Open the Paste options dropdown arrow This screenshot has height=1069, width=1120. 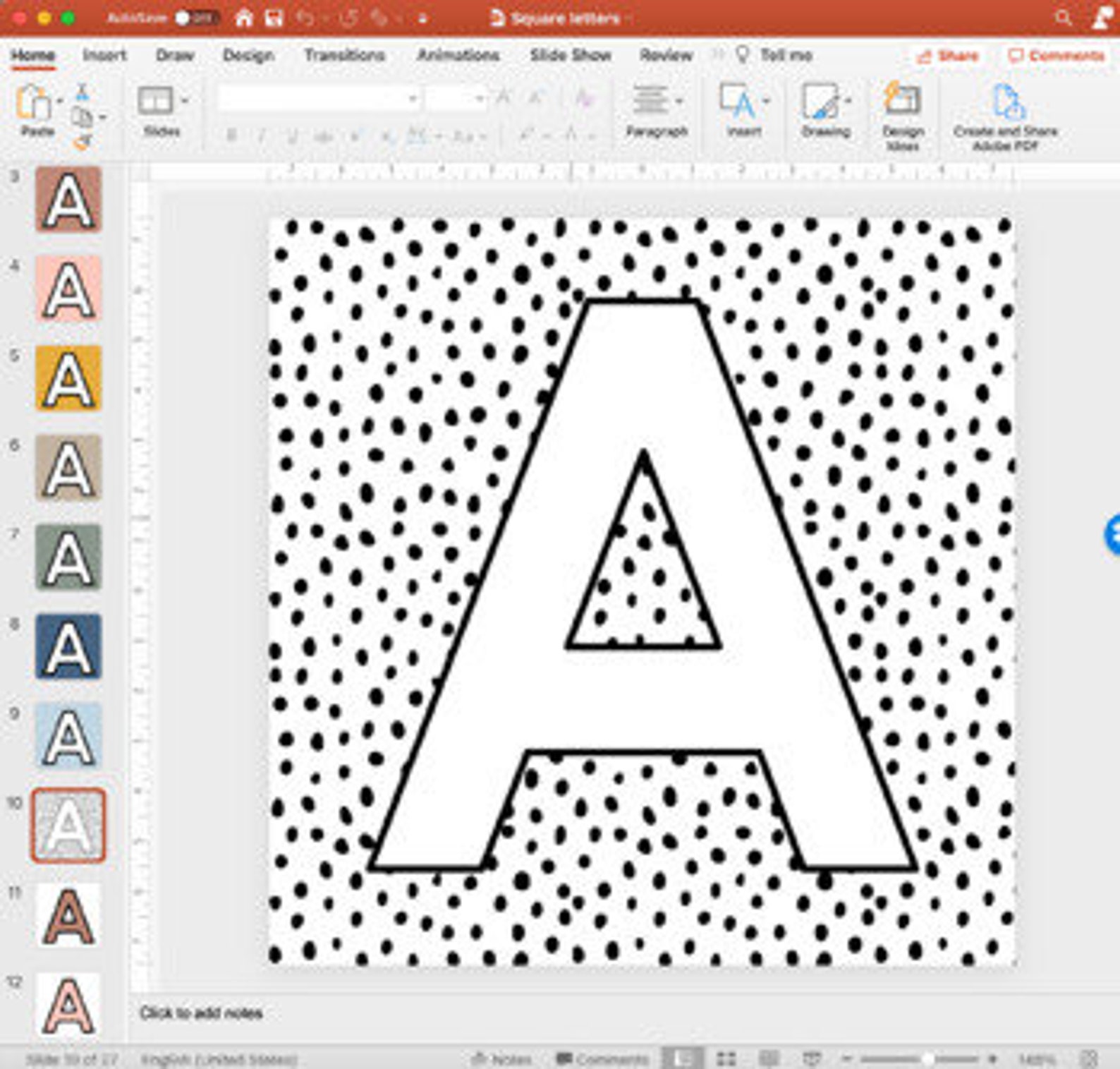59,101
